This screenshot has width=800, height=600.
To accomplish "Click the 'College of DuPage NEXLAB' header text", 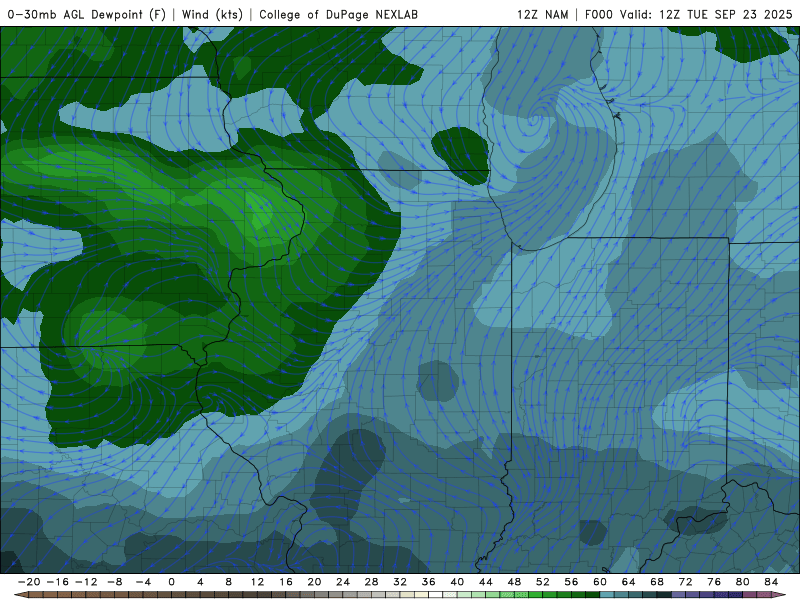I will coord(338,14).
